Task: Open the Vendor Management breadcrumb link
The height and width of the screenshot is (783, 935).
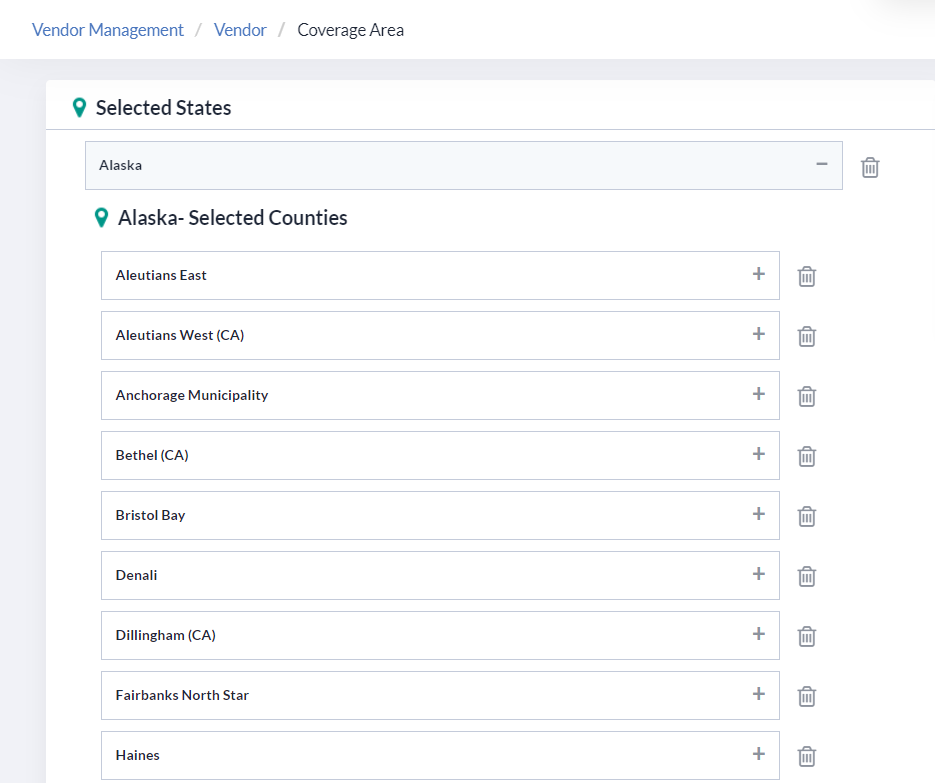Action: (x=107, y=29)
